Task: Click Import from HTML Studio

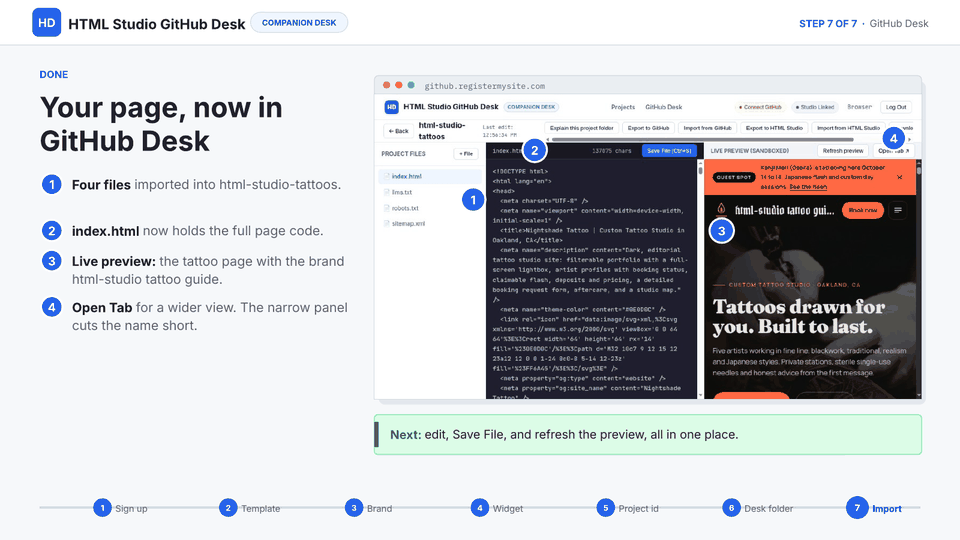Action: pyautogui.click(x=848, y=128)
